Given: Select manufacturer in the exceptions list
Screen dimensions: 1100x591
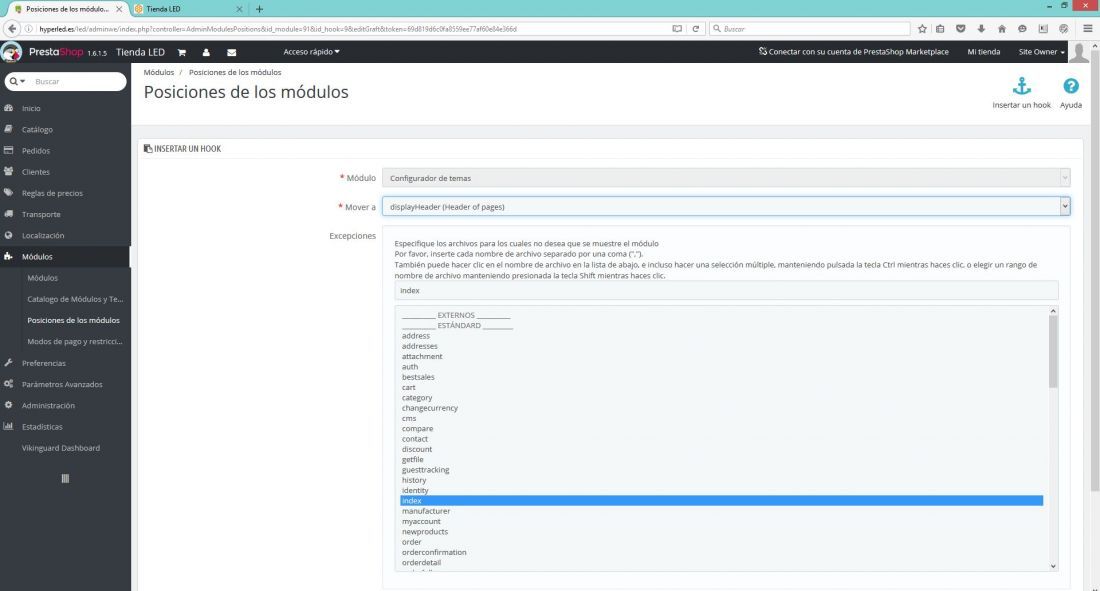Looking at the screenshot, I should point(426,511).
